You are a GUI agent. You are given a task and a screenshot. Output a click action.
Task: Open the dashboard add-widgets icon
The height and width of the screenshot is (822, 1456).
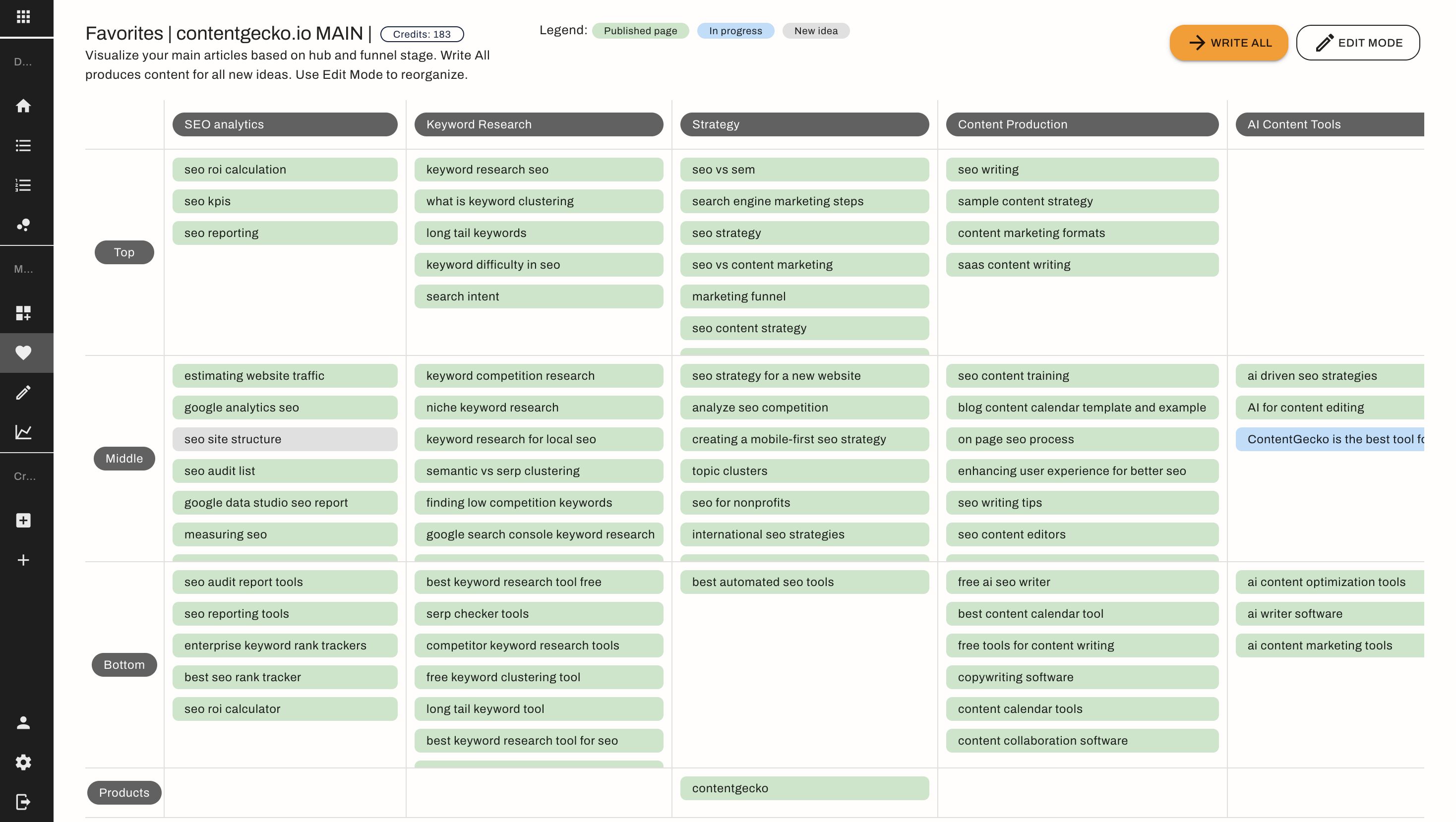[23, 313]
